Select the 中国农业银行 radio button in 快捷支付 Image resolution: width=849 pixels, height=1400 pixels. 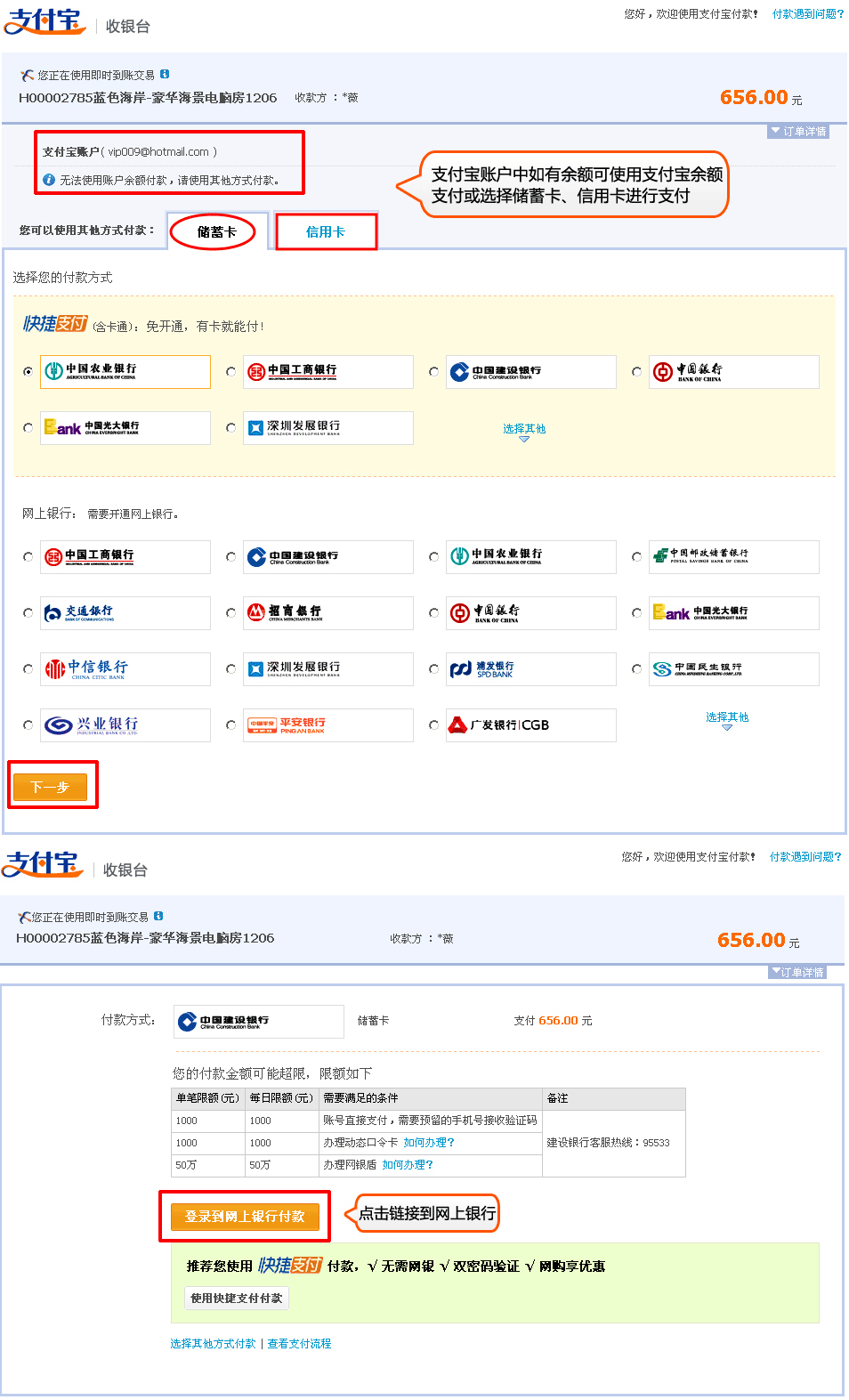pyautogui.click(x=28, y=372)
